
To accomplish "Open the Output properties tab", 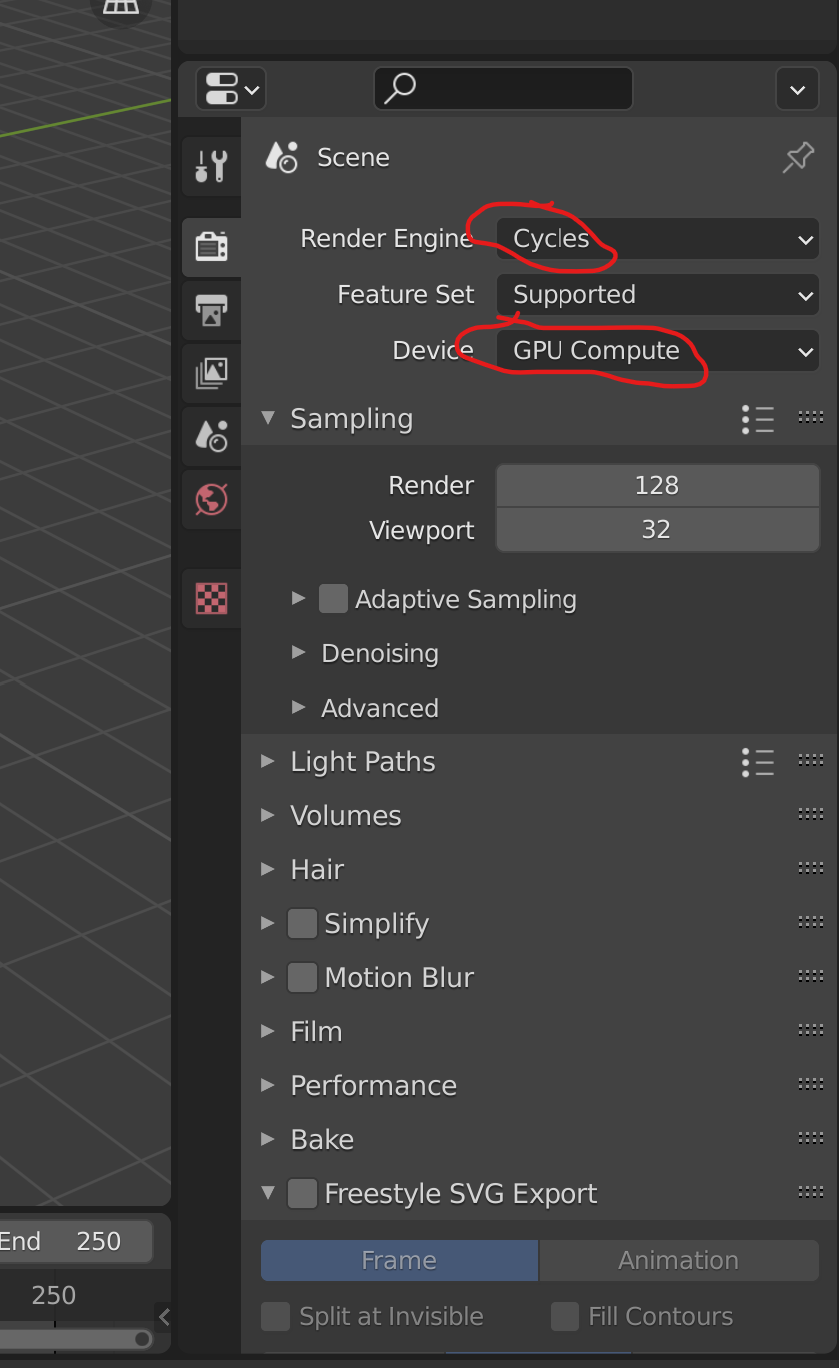I will point(211,310).
